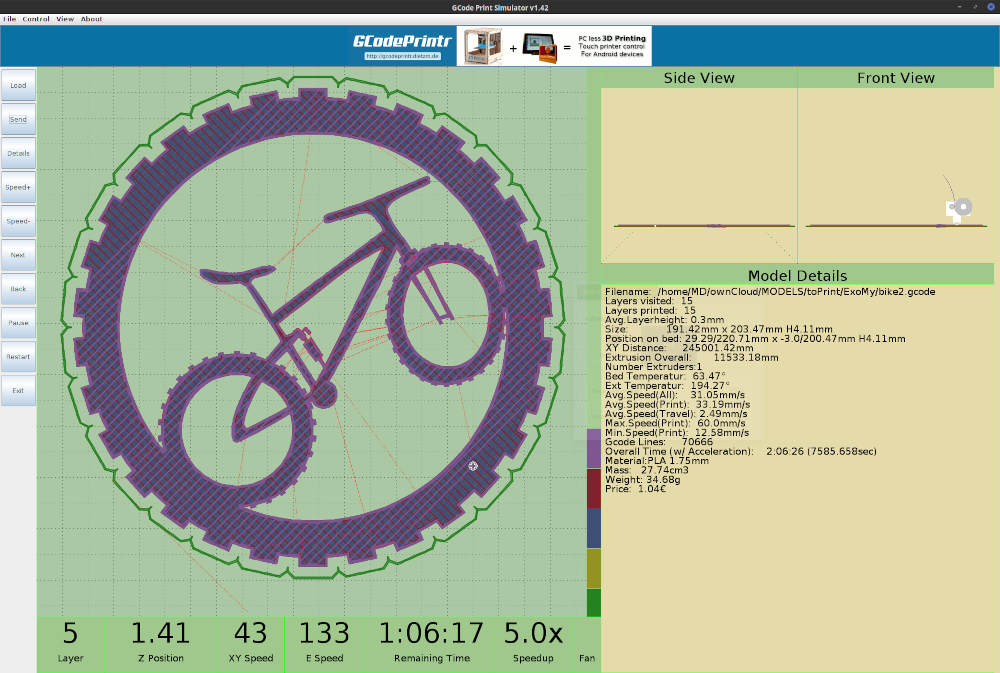Pause the print simulation
The height and width of the screenshot is (673, 1000).
tap(17, 322)
